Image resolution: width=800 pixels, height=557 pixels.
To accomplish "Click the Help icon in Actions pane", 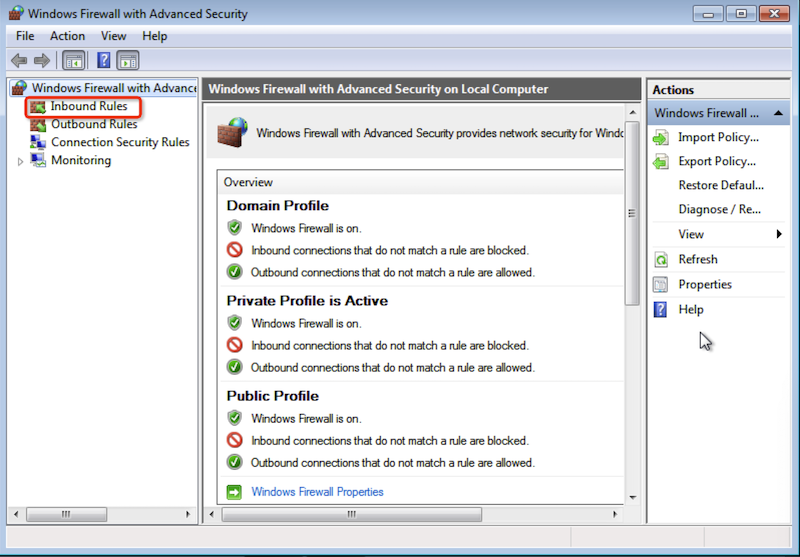I will tap(660, 310).
